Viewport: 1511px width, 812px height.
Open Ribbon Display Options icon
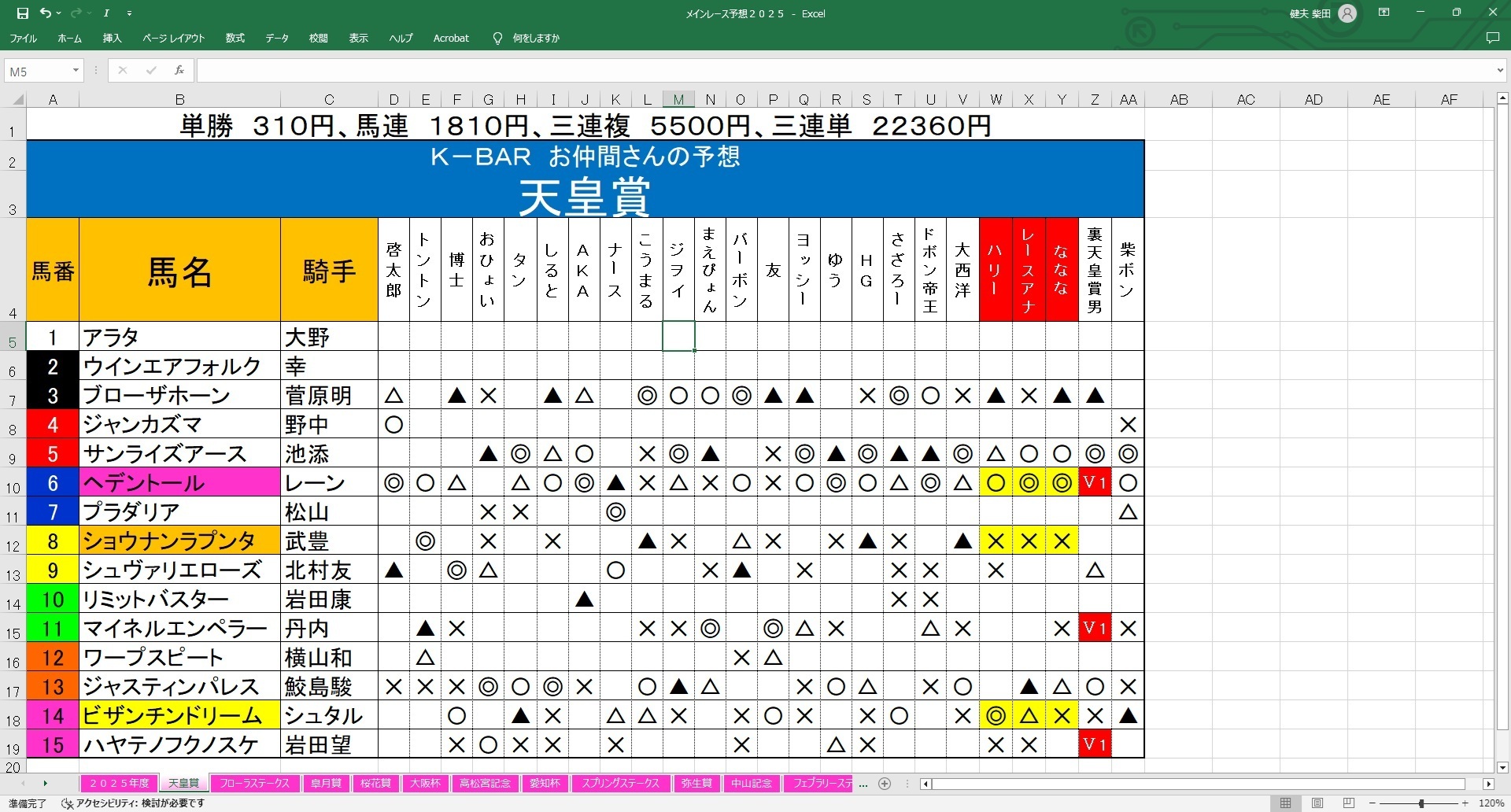coord(1384,13)
